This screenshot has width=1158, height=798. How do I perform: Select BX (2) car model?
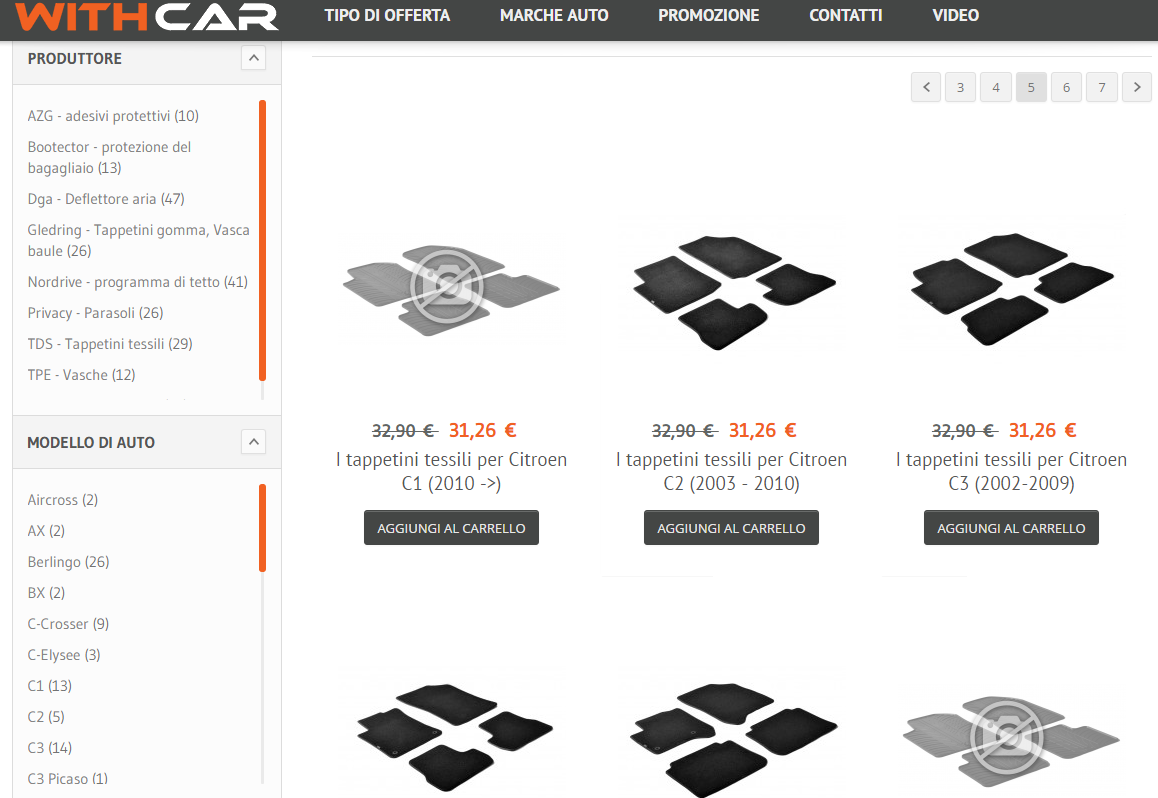[46, 593]
